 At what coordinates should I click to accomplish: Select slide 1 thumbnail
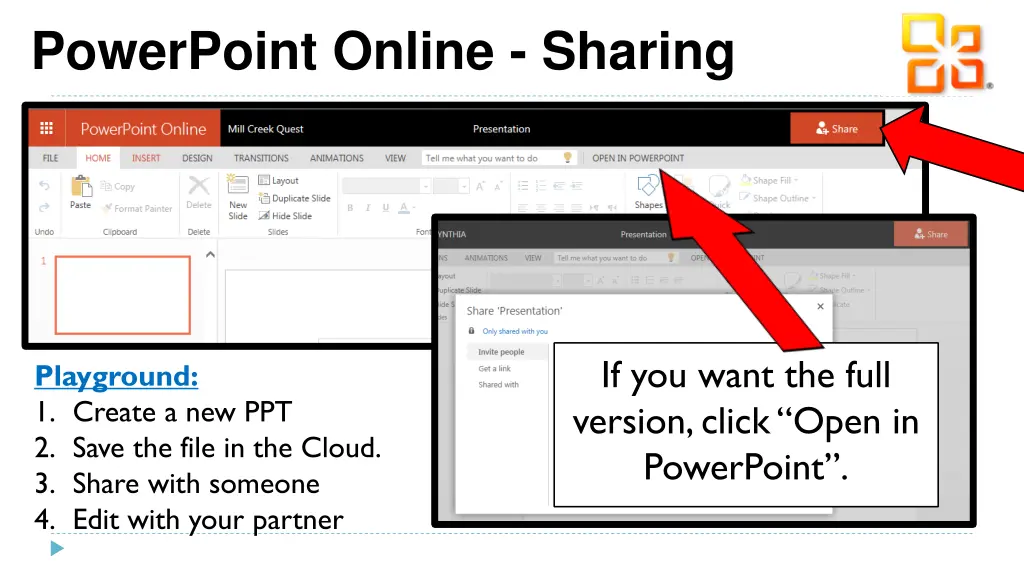(x=123, y=295)
